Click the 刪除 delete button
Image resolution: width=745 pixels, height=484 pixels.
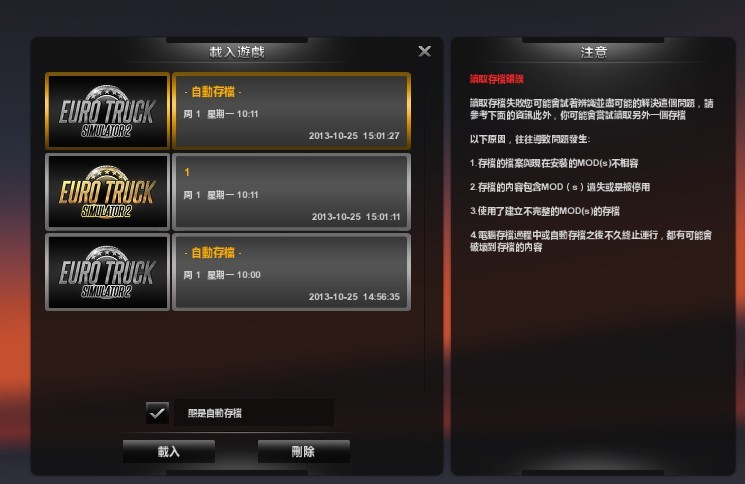tap(304, 451)
